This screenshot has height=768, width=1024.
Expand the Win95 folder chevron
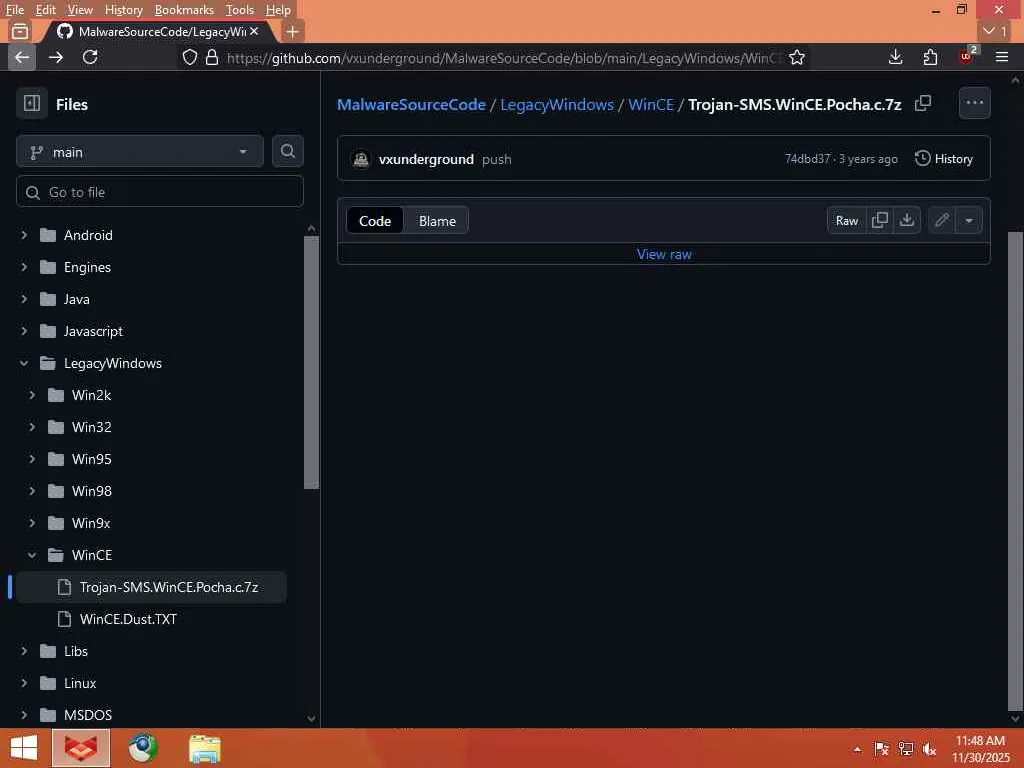[32, 458]
